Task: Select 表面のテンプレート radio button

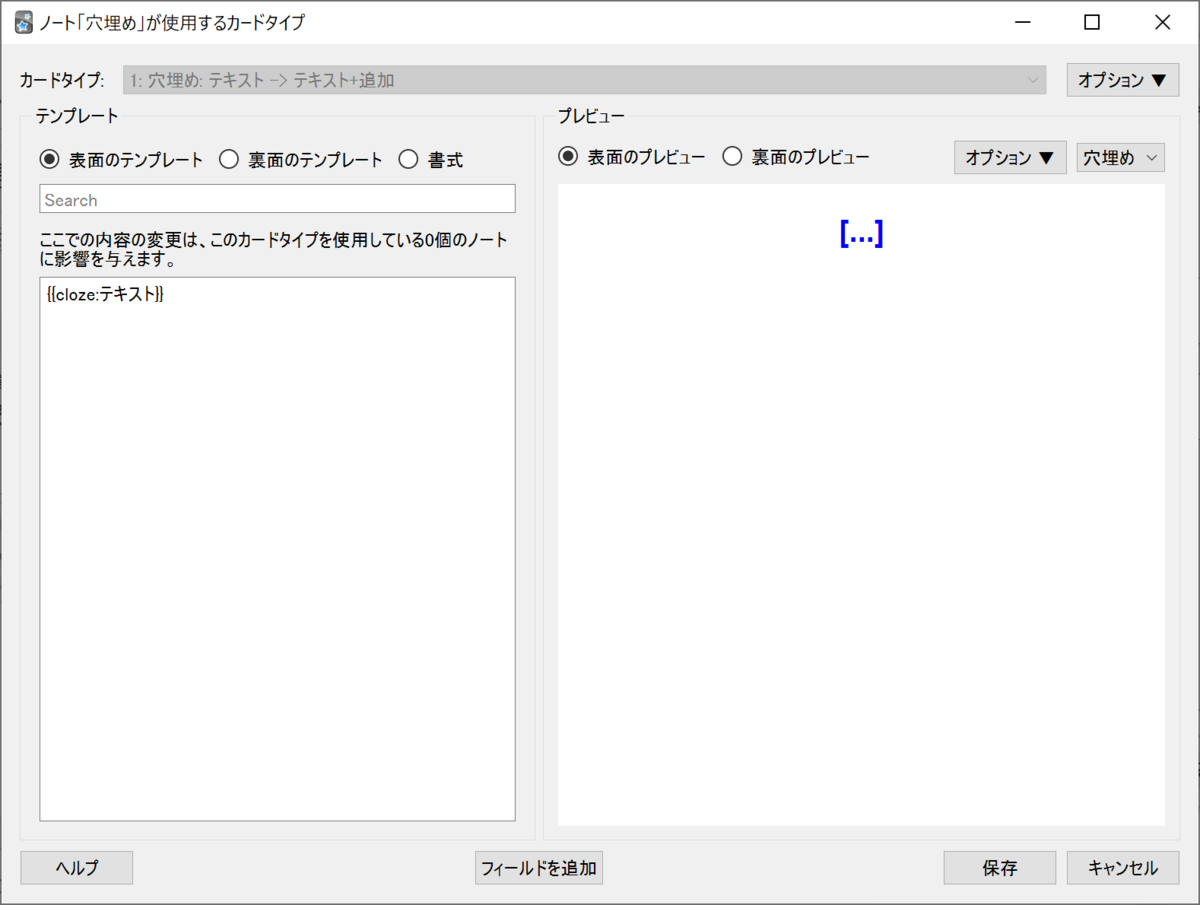Action: [121, 159]
